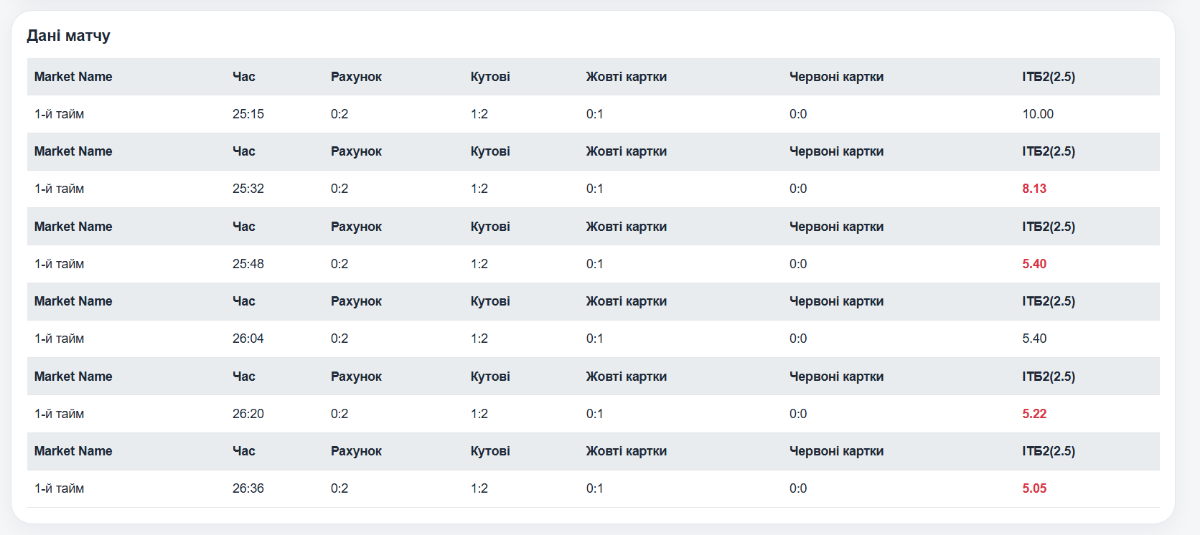This screenshot has width=1200, height=535.
Task: Select the red 5.22 odds value
Action: pyautogui.click(x=1034, y=414)
